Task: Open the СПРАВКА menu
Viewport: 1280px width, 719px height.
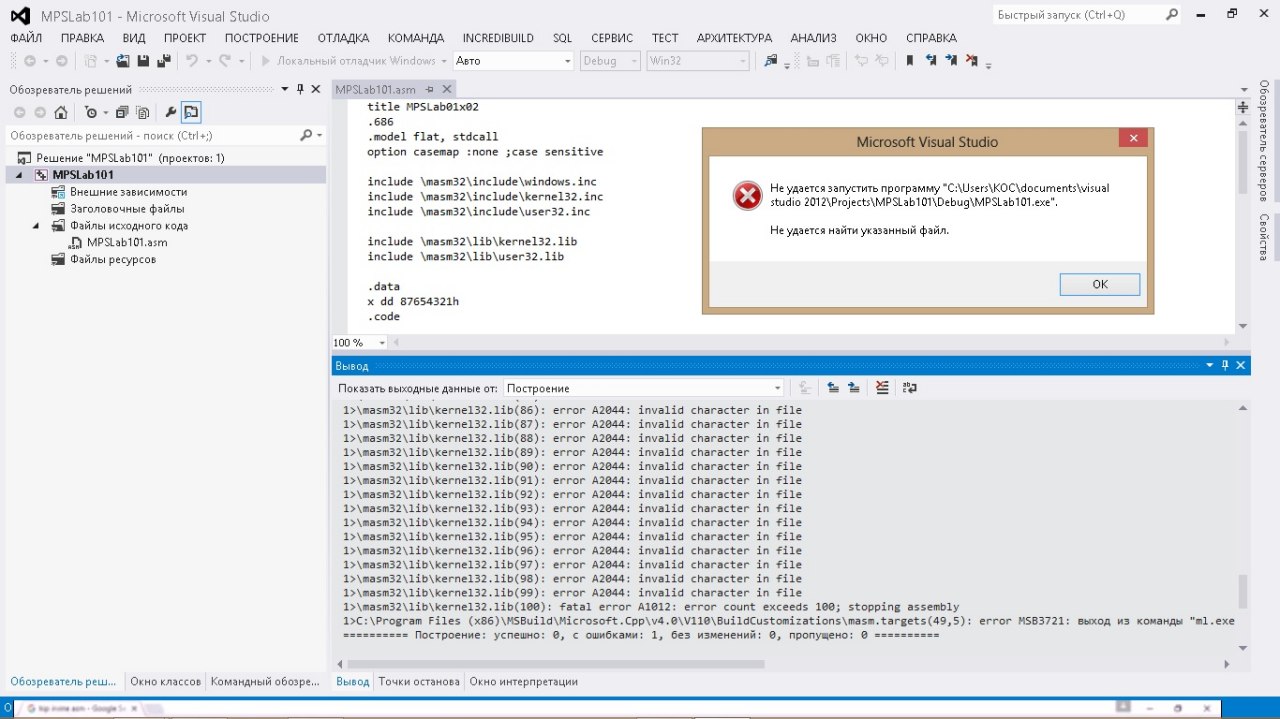Action: (931, 38)
